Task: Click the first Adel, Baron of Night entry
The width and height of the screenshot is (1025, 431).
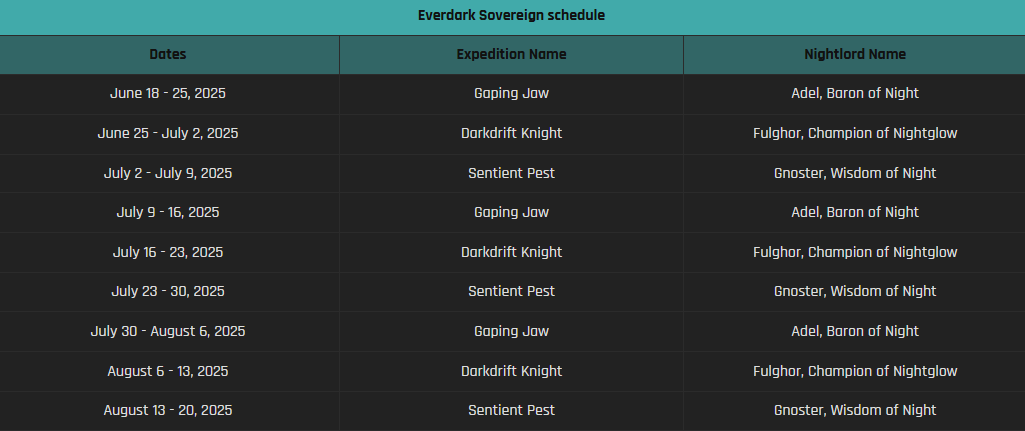Action: (854, 94)
